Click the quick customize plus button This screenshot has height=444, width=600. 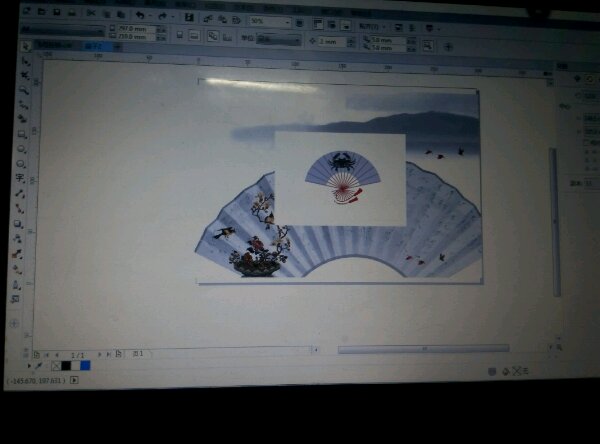448,47
